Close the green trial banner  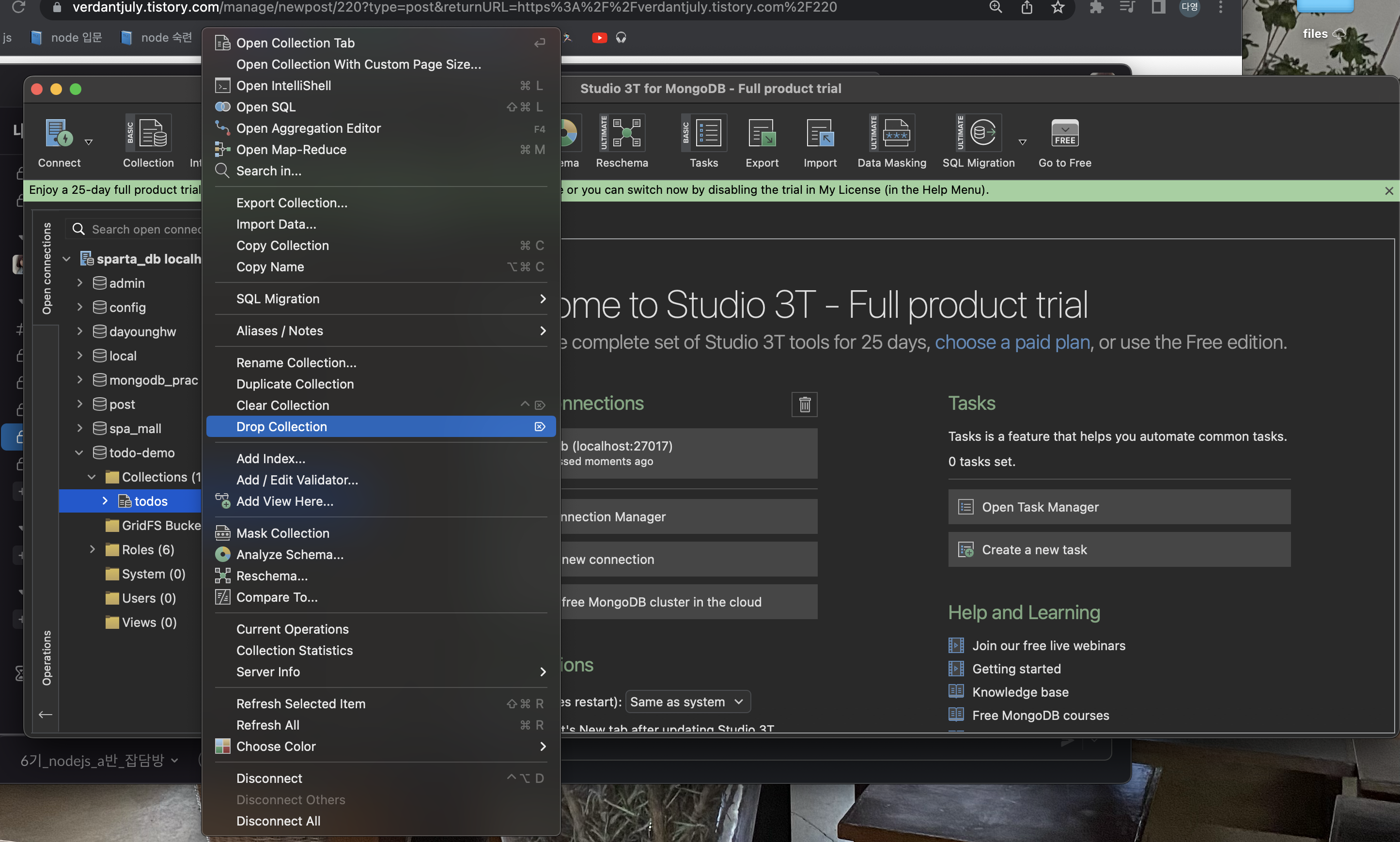1389,191
